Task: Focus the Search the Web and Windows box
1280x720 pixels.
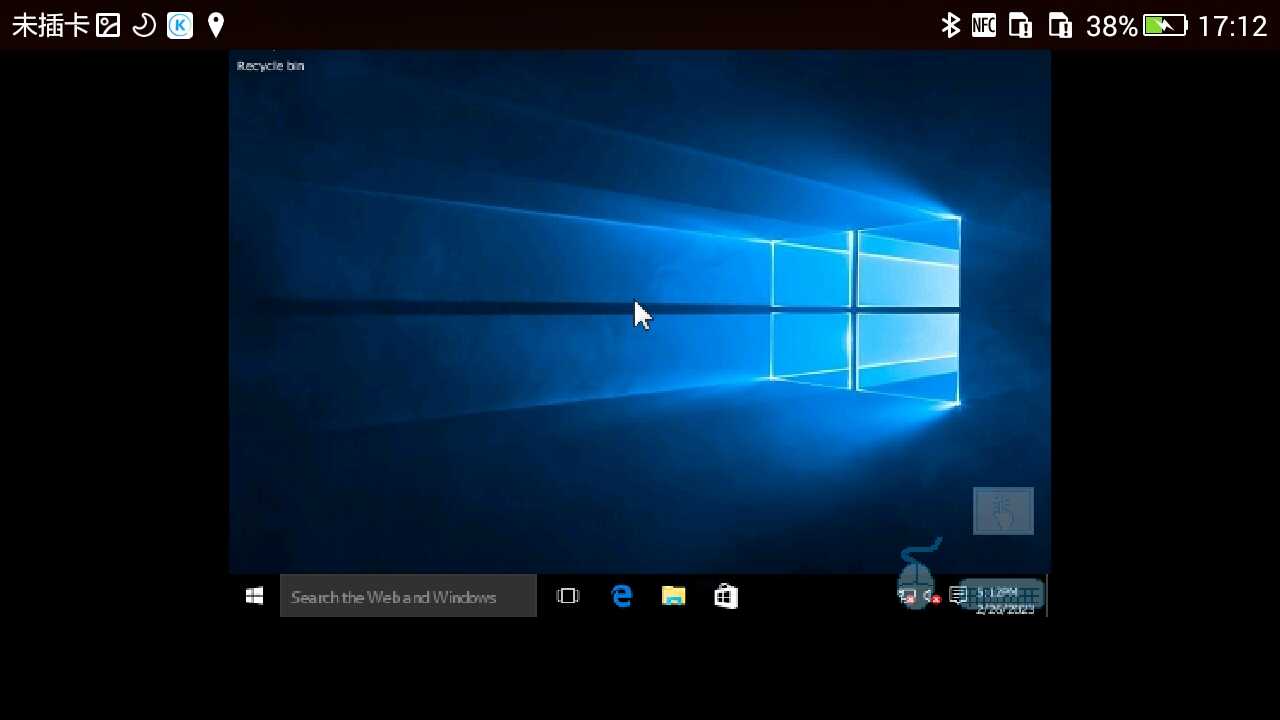Action: coord(408,596)
